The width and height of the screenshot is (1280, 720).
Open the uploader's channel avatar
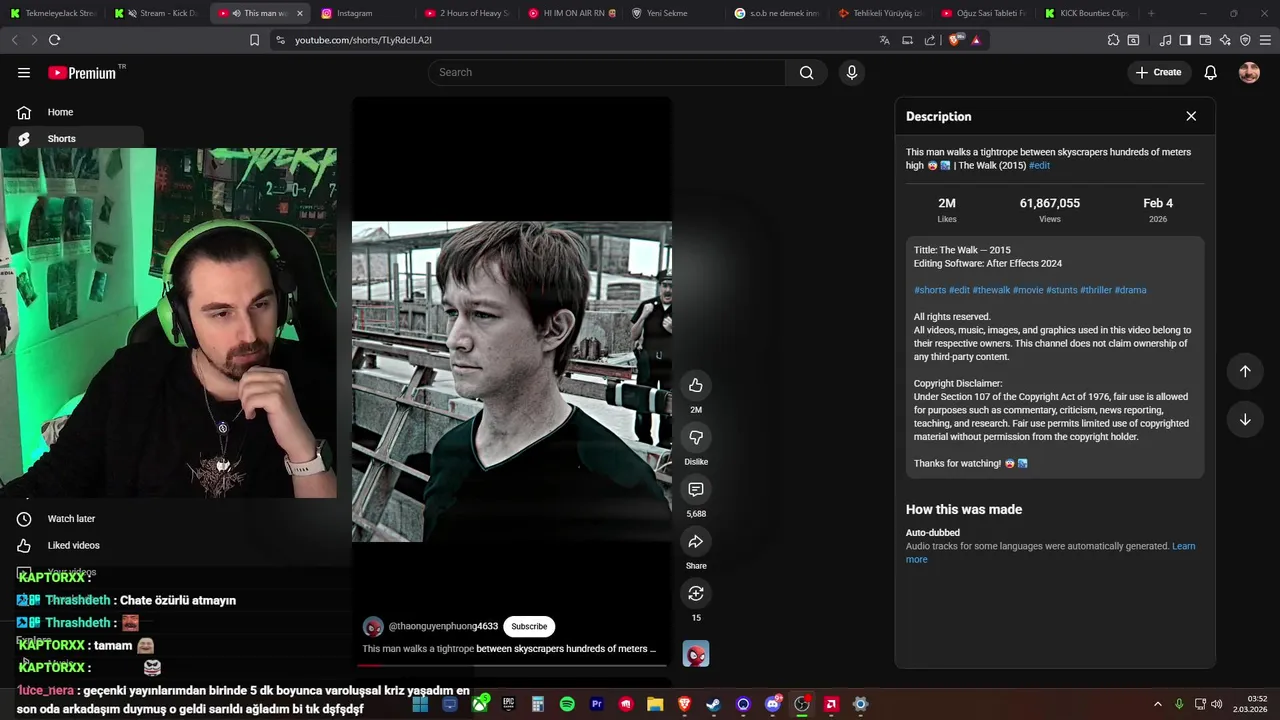click(373, 627)
